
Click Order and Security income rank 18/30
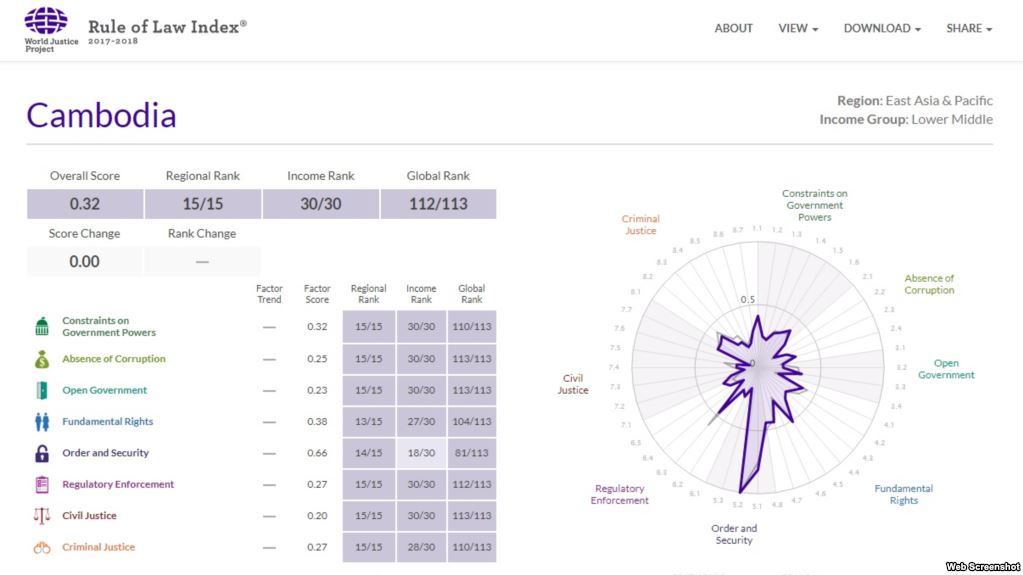pos(421,453)
